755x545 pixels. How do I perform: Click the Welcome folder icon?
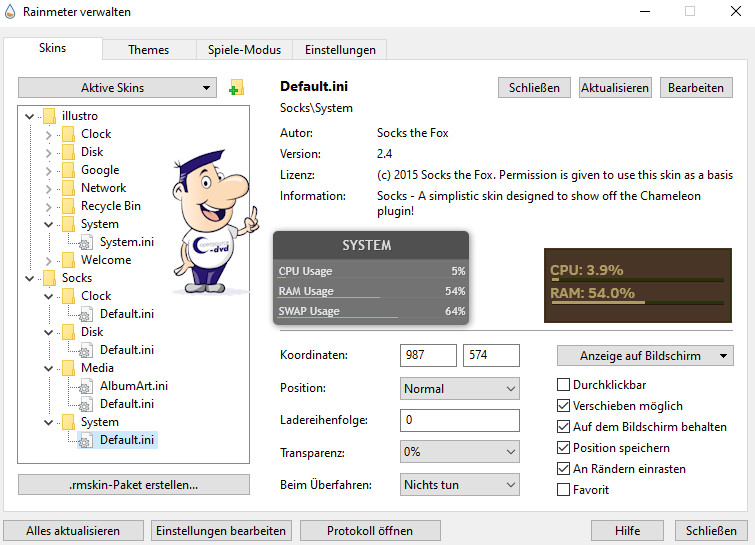[67, 260]
